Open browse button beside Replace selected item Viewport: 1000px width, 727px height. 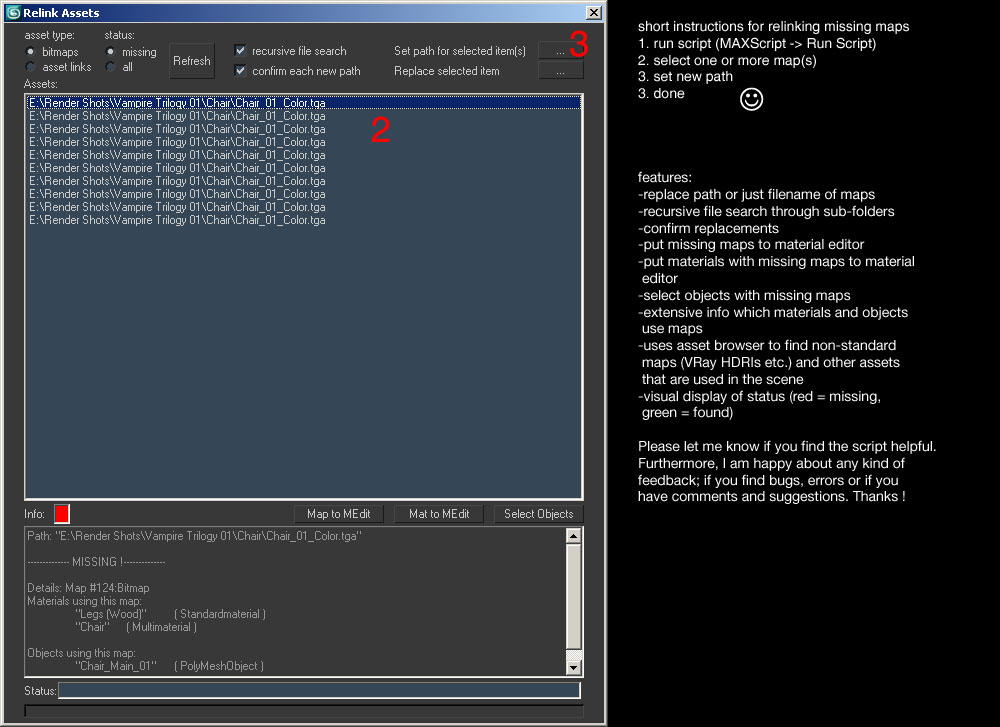point(560,71)
